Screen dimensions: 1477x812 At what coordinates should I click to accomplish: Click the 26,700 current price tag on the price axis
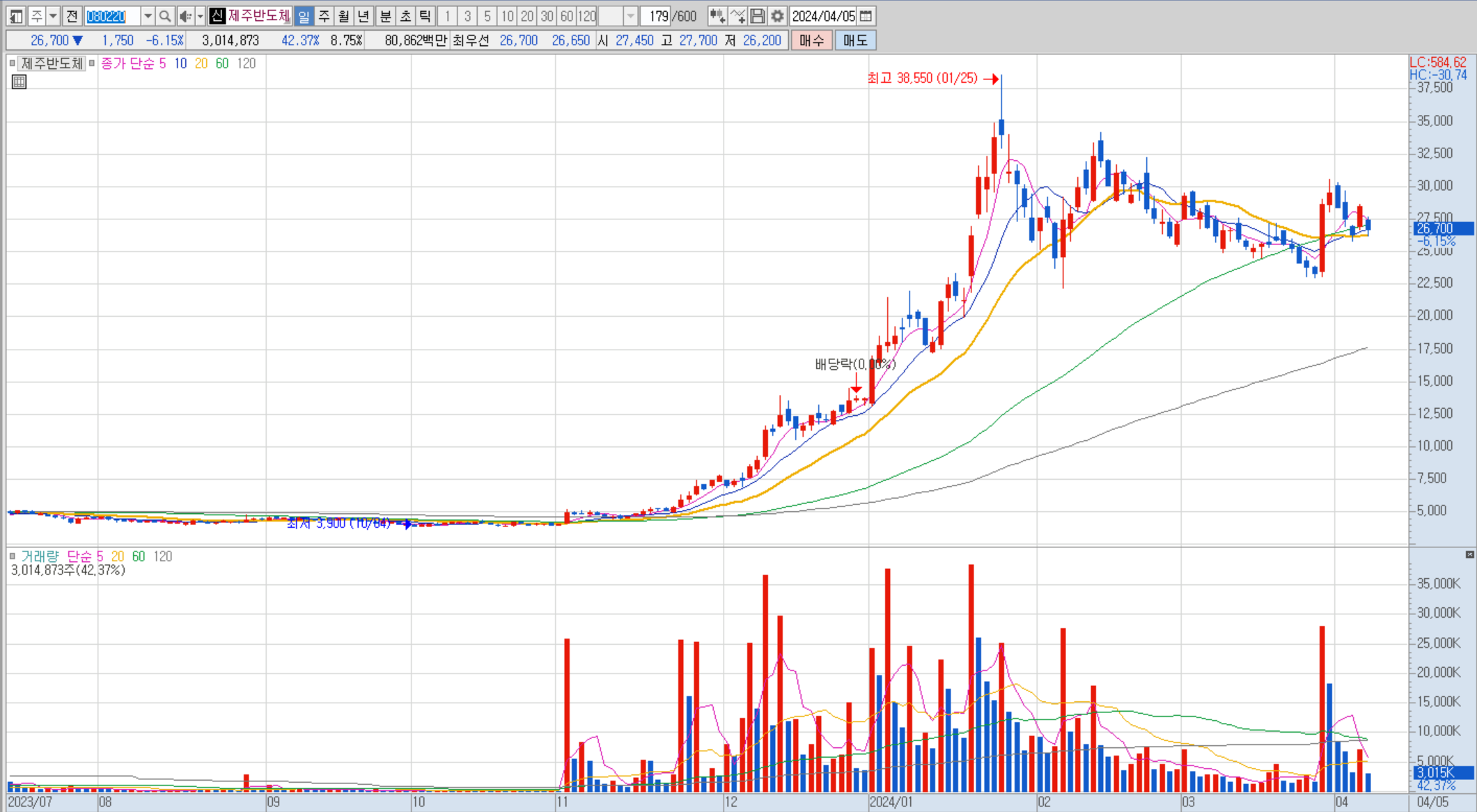point(1443,228)
